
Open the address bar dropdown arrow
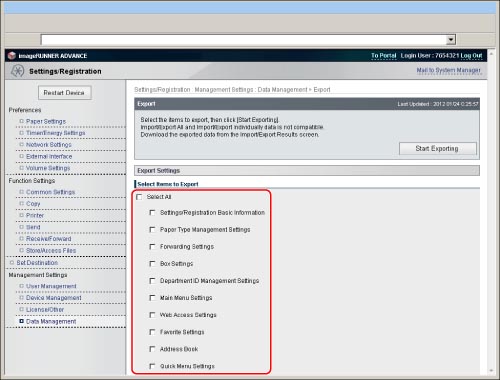click(x=451, y=40)
